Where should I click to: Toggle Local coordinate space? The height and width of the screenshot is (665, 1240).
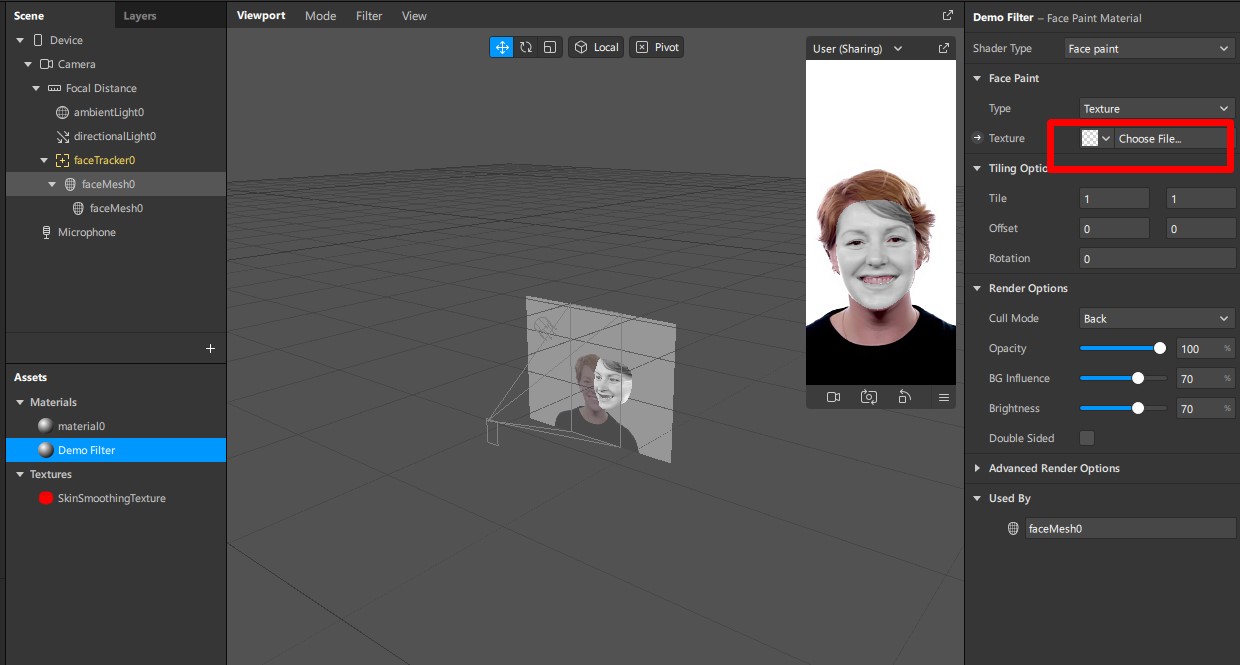point(596,47)
